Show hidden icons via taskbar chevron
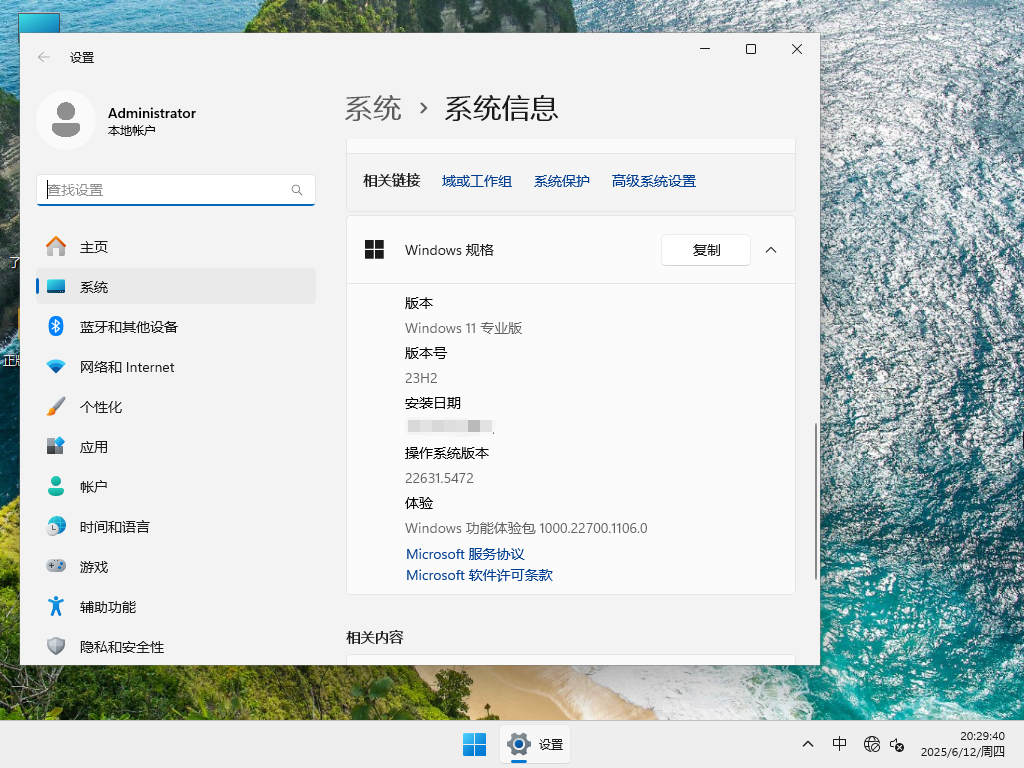Screen dimensions: 1024x768 (807, 744)
